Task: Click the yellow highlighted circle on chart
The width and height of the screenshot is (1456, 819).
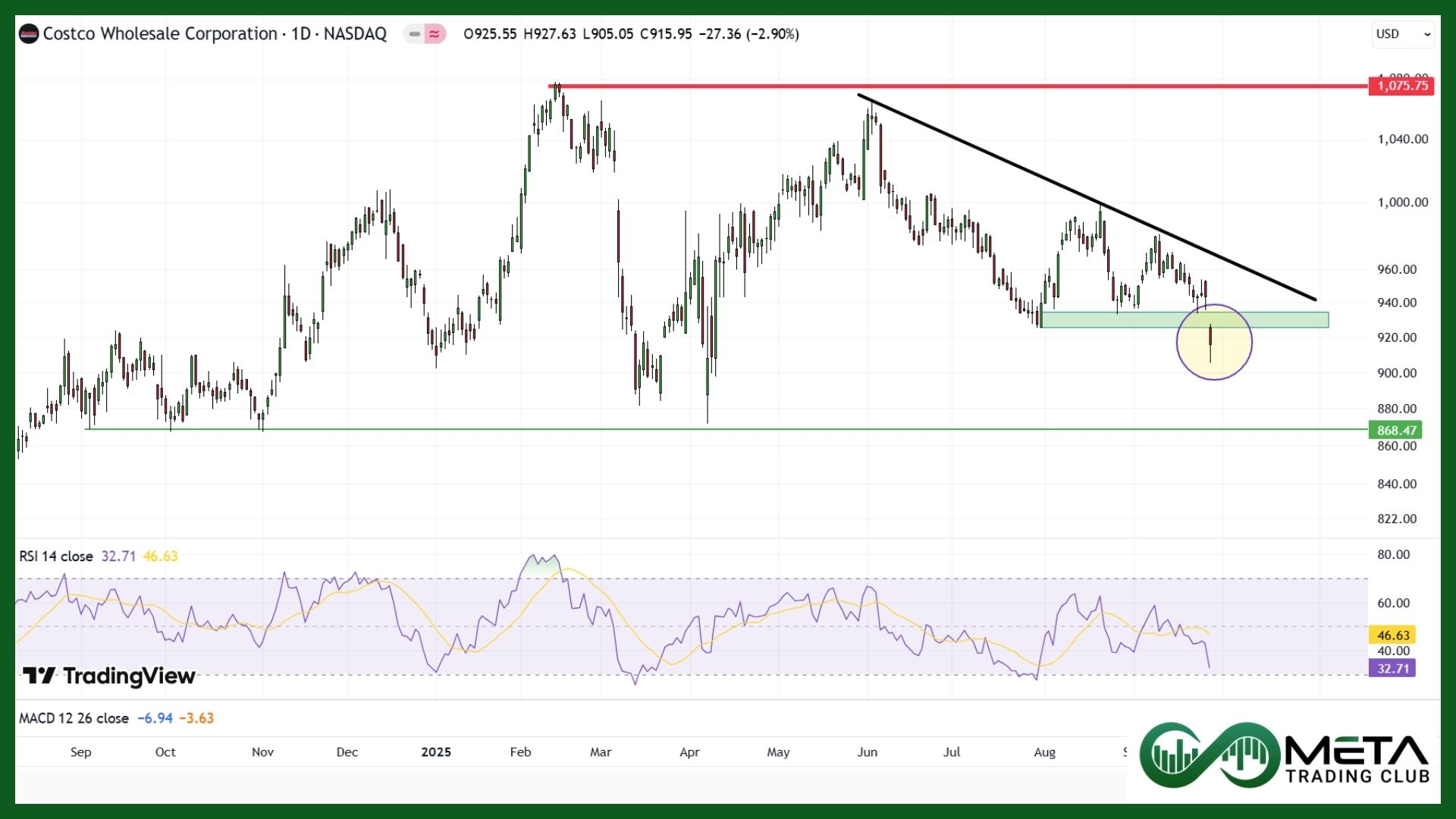Action: 1228,353
